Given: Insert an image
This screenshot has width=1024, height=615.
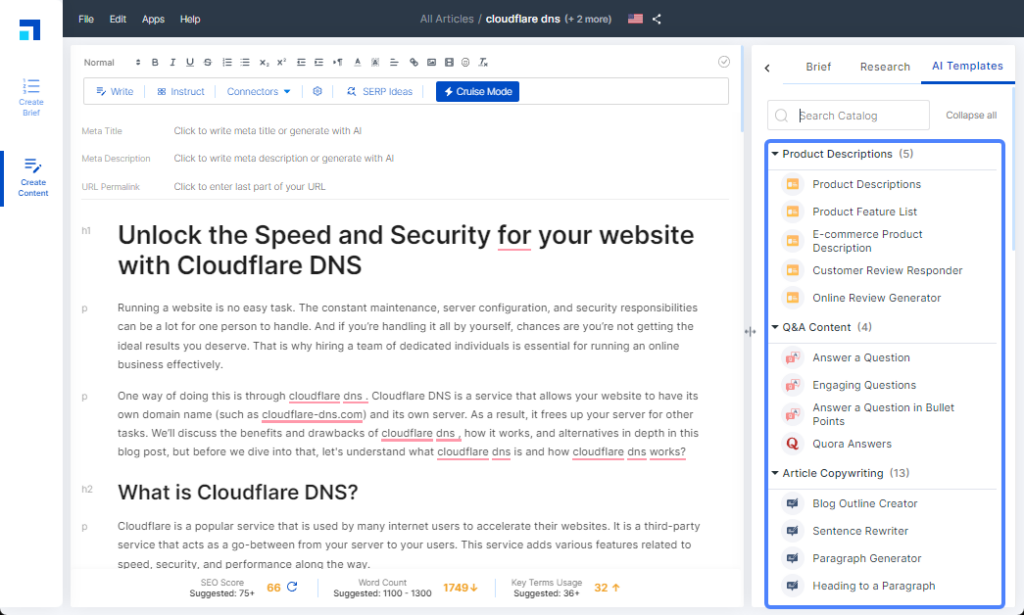Looking at the screenshot, I should [x=432, y=63].
